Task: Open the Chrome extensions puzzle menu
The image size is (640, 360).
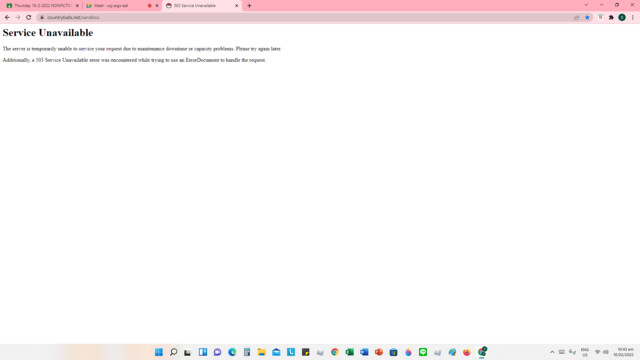Action: pos(611,18)
